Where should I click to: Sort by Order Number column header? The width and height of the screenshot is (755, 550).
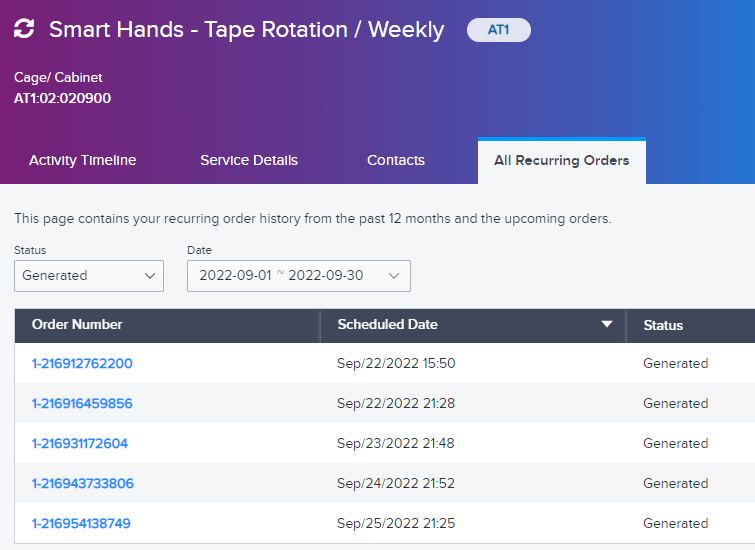[x=77, y=325]
